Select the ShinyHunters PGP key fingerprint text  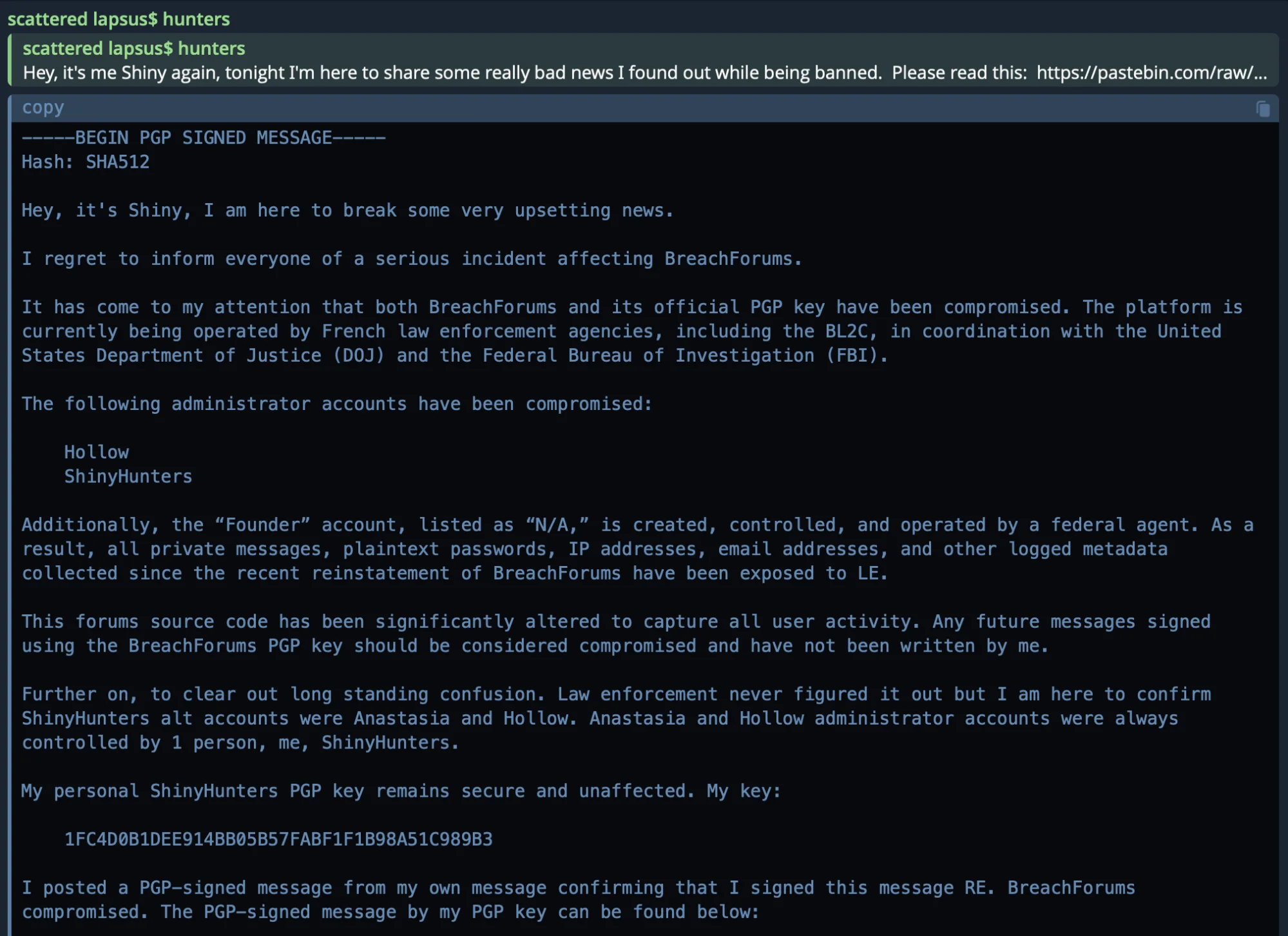coord(277,839)
